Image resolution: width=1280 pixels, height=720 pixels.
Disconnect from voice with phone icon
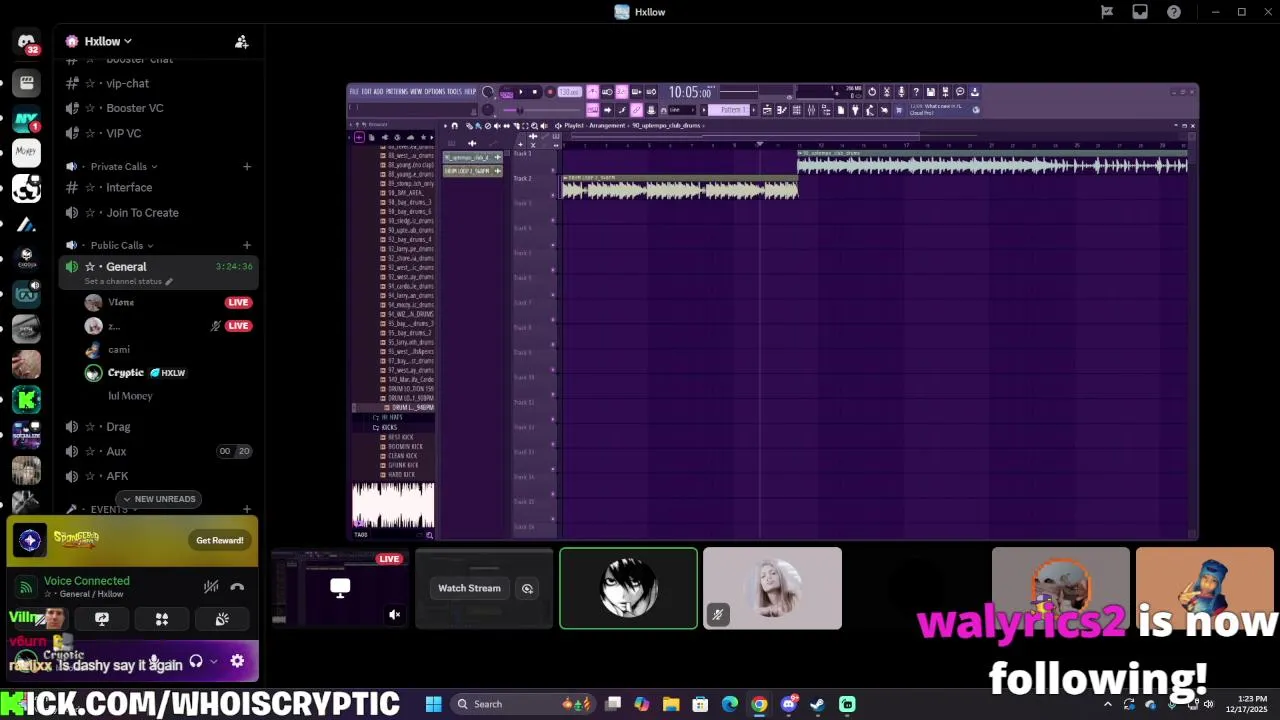coord(237,587)
